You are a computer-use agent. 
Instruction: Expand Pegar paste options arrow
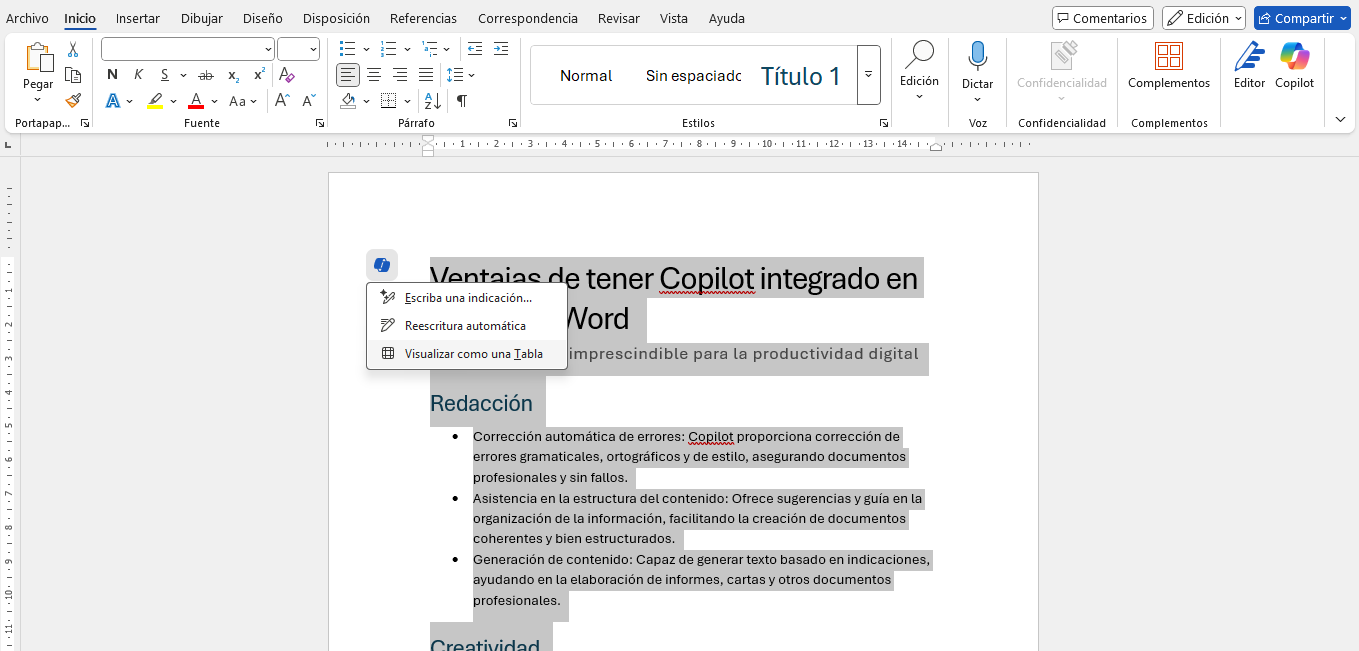[38, 98]
